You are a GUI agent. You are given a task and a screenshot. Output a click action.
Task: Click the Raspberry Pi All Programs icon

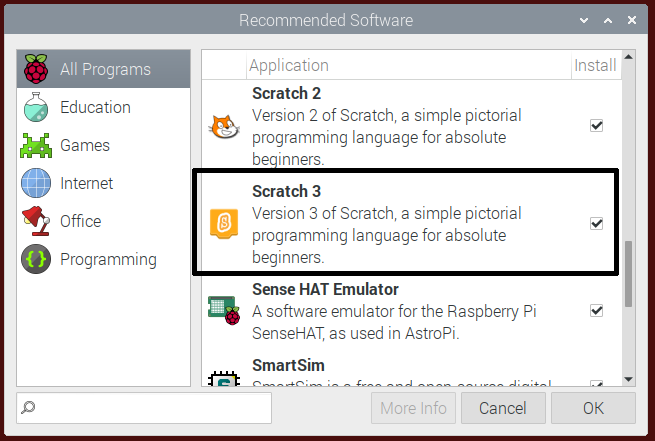(x=36, y=70)
